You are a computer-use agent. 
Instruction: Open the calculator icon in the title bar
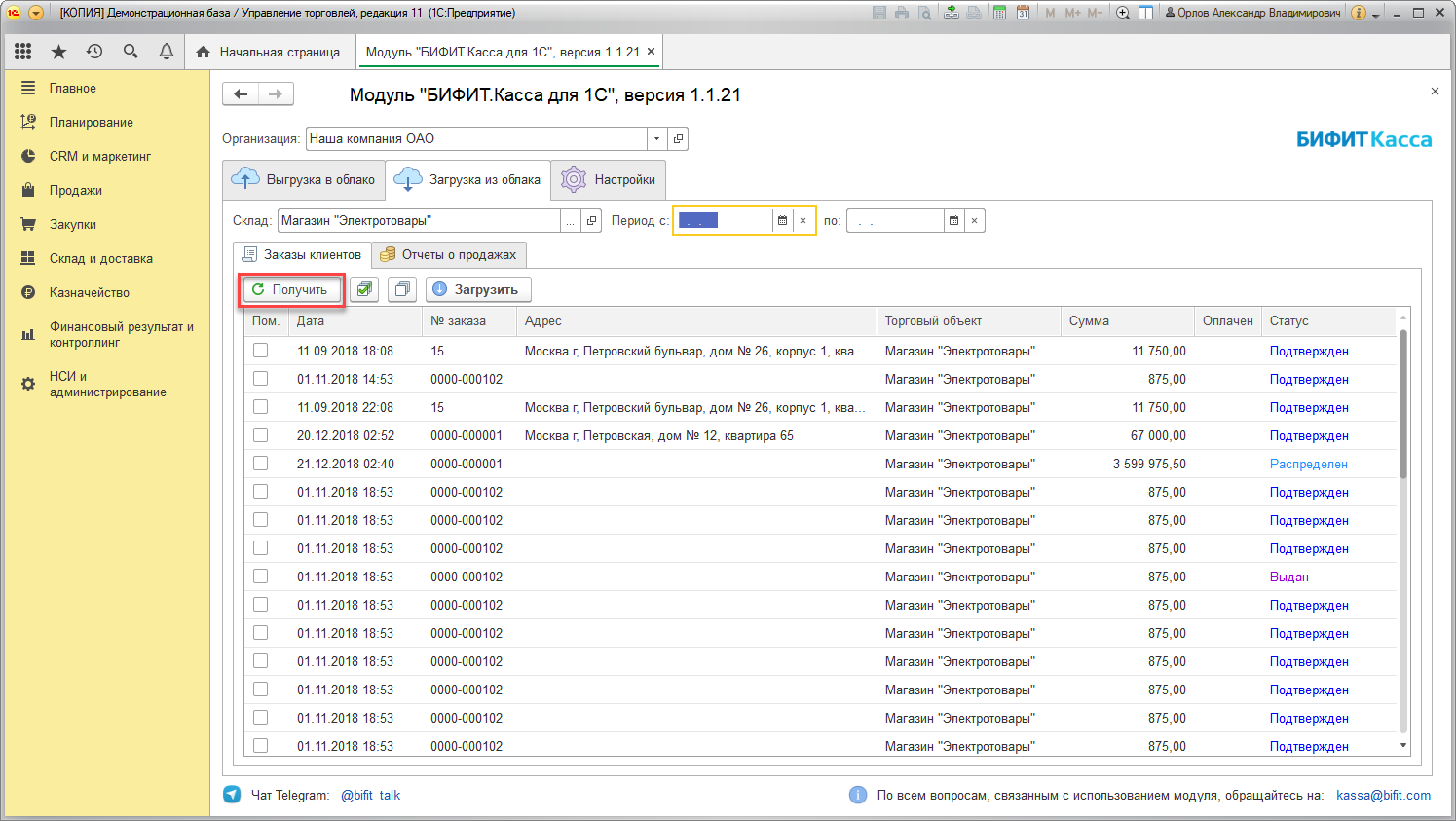[999, 13]
